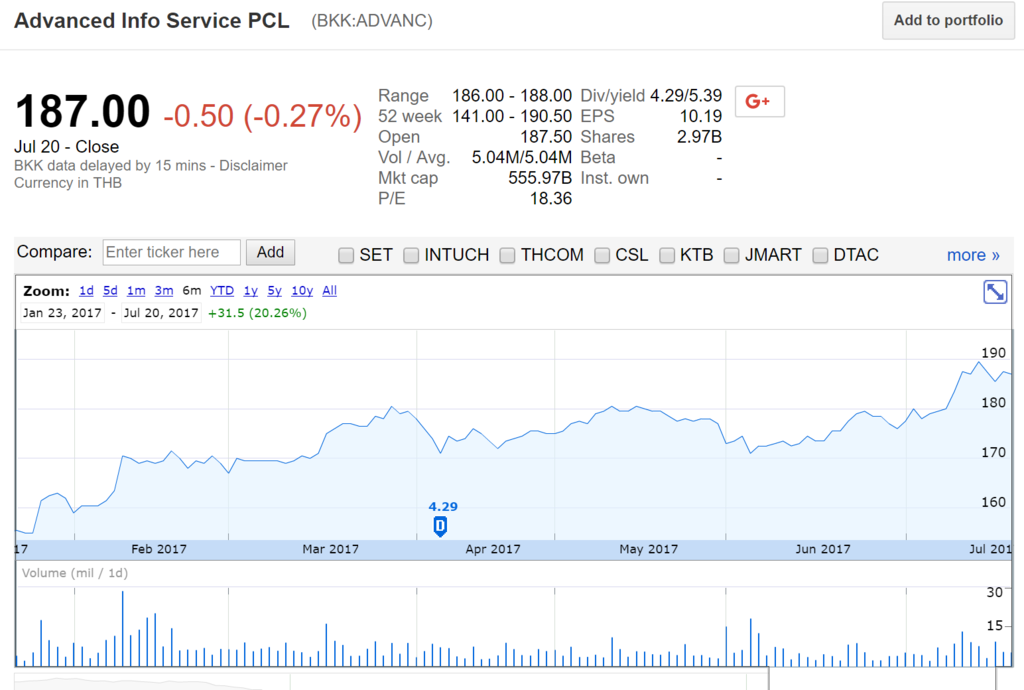Image resolution: width=1024 pixels, height=690 pixels.
Task: Expand chart to full screen icon
Action: click(x=995, y=292)
